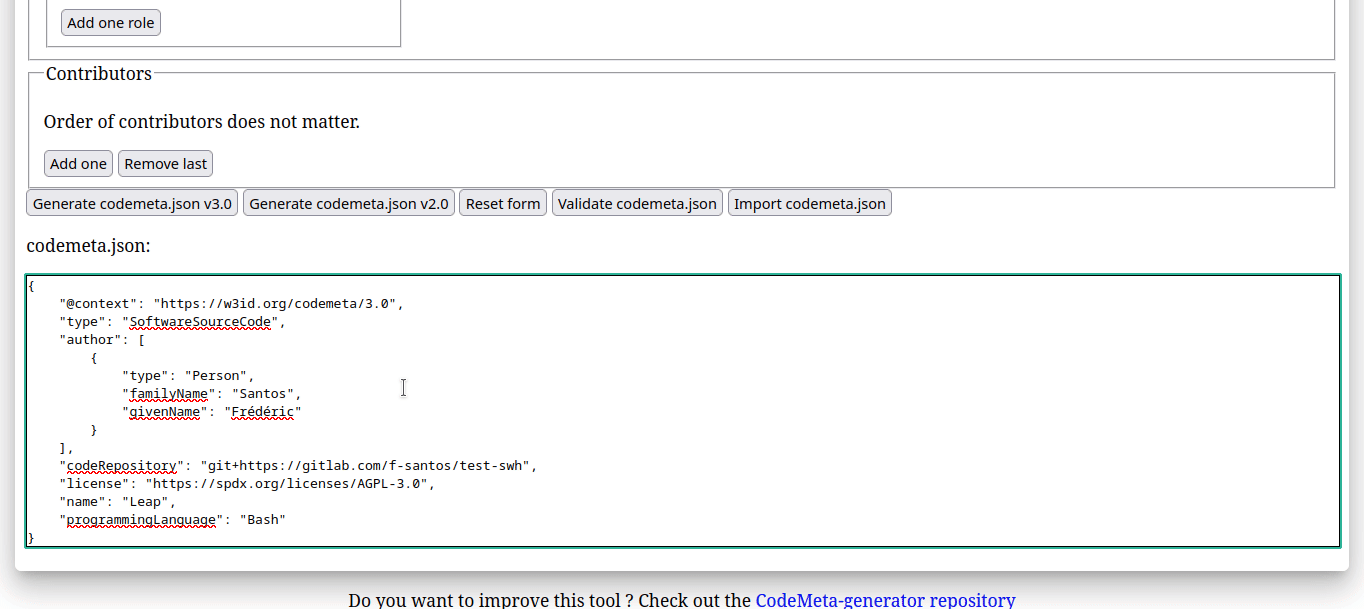Click the Contributors section heading

click(x=97, y=73)
